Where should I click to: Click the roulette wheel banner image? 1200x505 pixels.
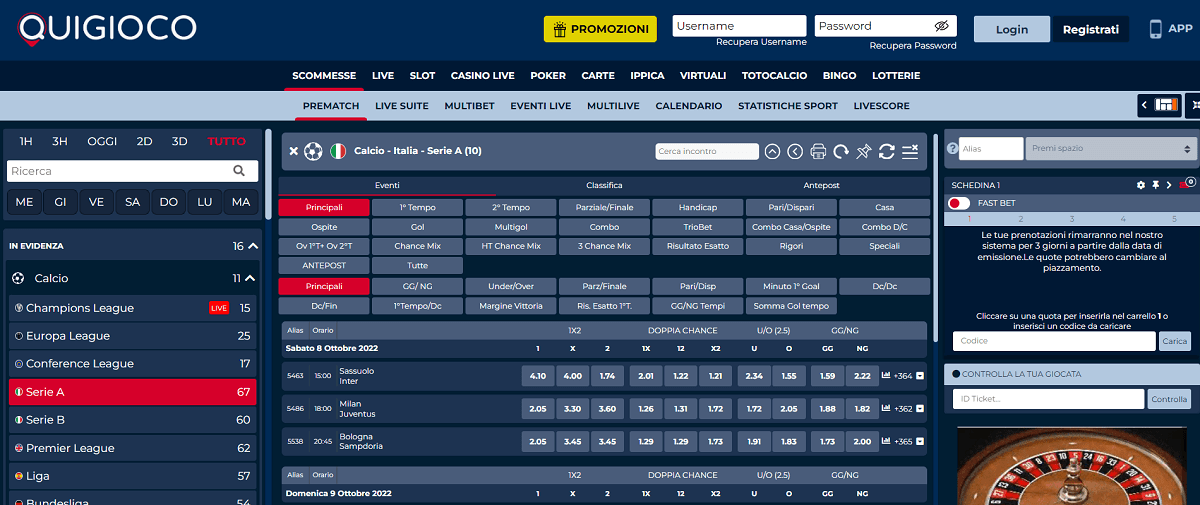(x=1071, y=465)
